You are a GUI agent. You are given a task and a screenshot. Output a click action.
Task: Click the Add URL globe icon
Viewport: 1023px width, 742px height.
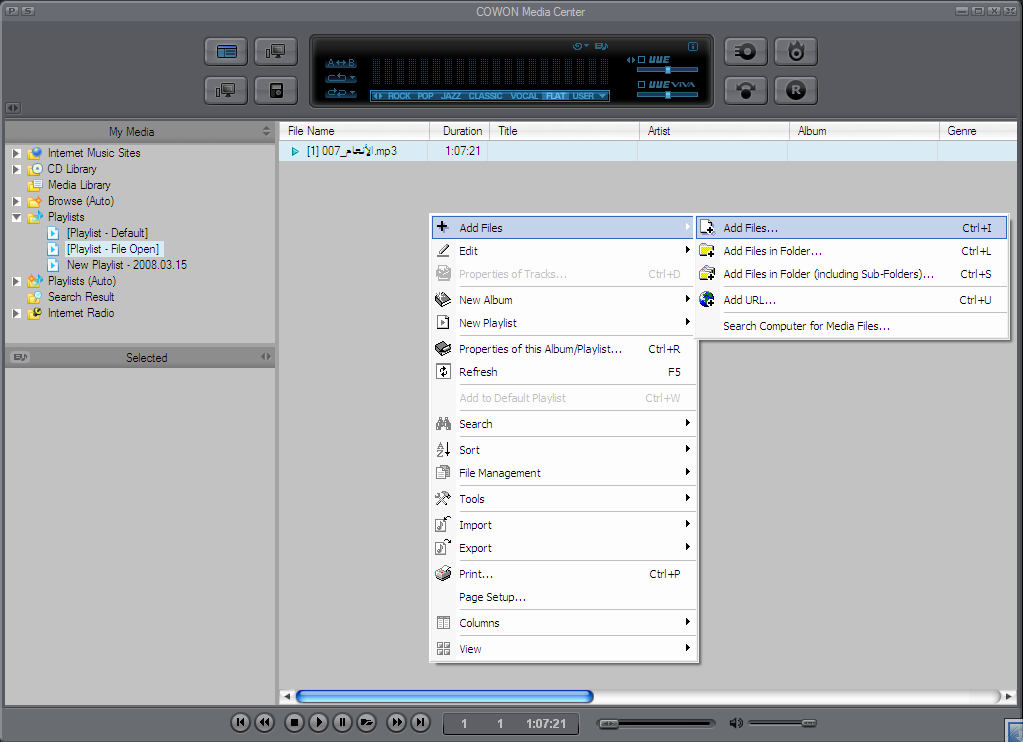707,300
